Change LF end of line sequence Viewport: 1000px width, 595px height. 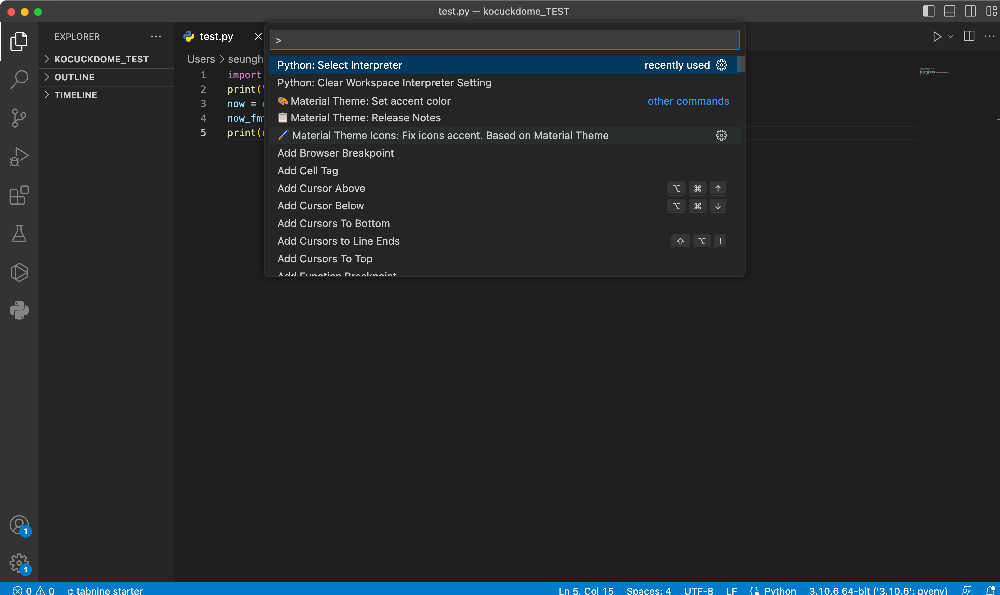click(x=732, y=590)
